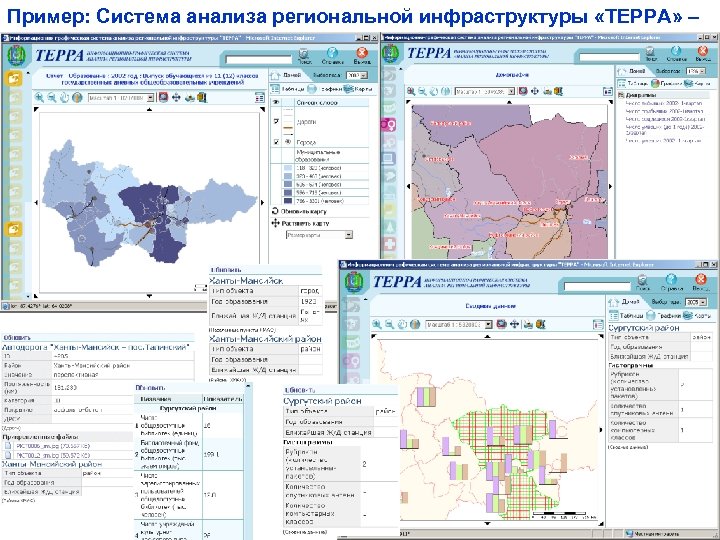Click print icon in bottom-right map toolbar
The height and width of the screenshot is (540, 720).
[528, 325]
